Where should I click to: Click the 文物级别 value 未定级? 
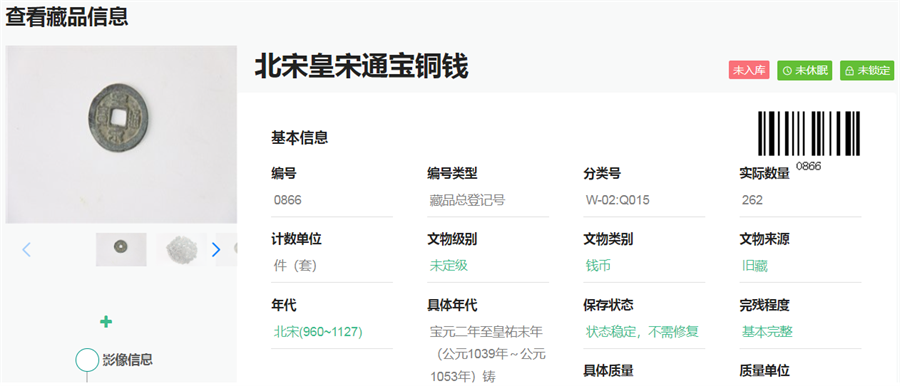click(449, 266)
